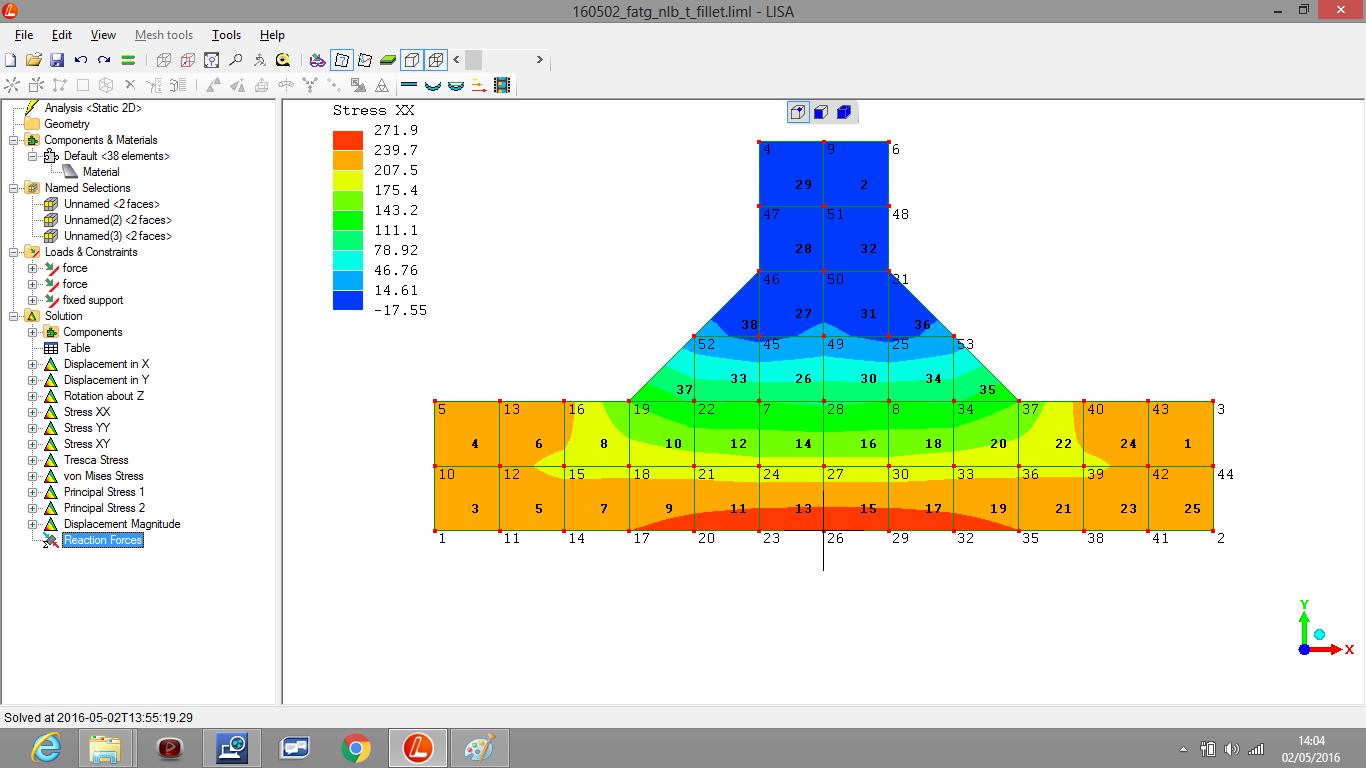The width and height of the screenshot is (1366, 768).
Task: Click the red 271.9 legend swatch
Action: point(348,140)
